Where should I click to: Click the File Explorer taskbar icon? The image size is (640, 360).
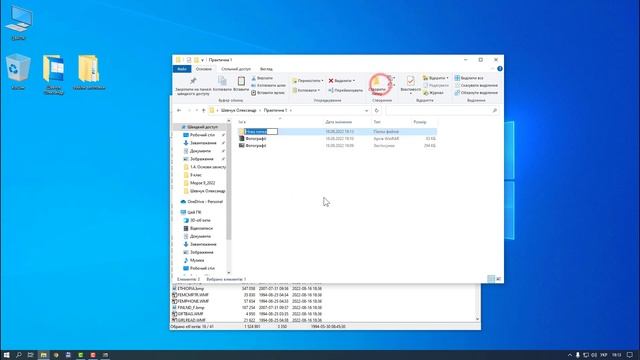[x=43, y=355]
